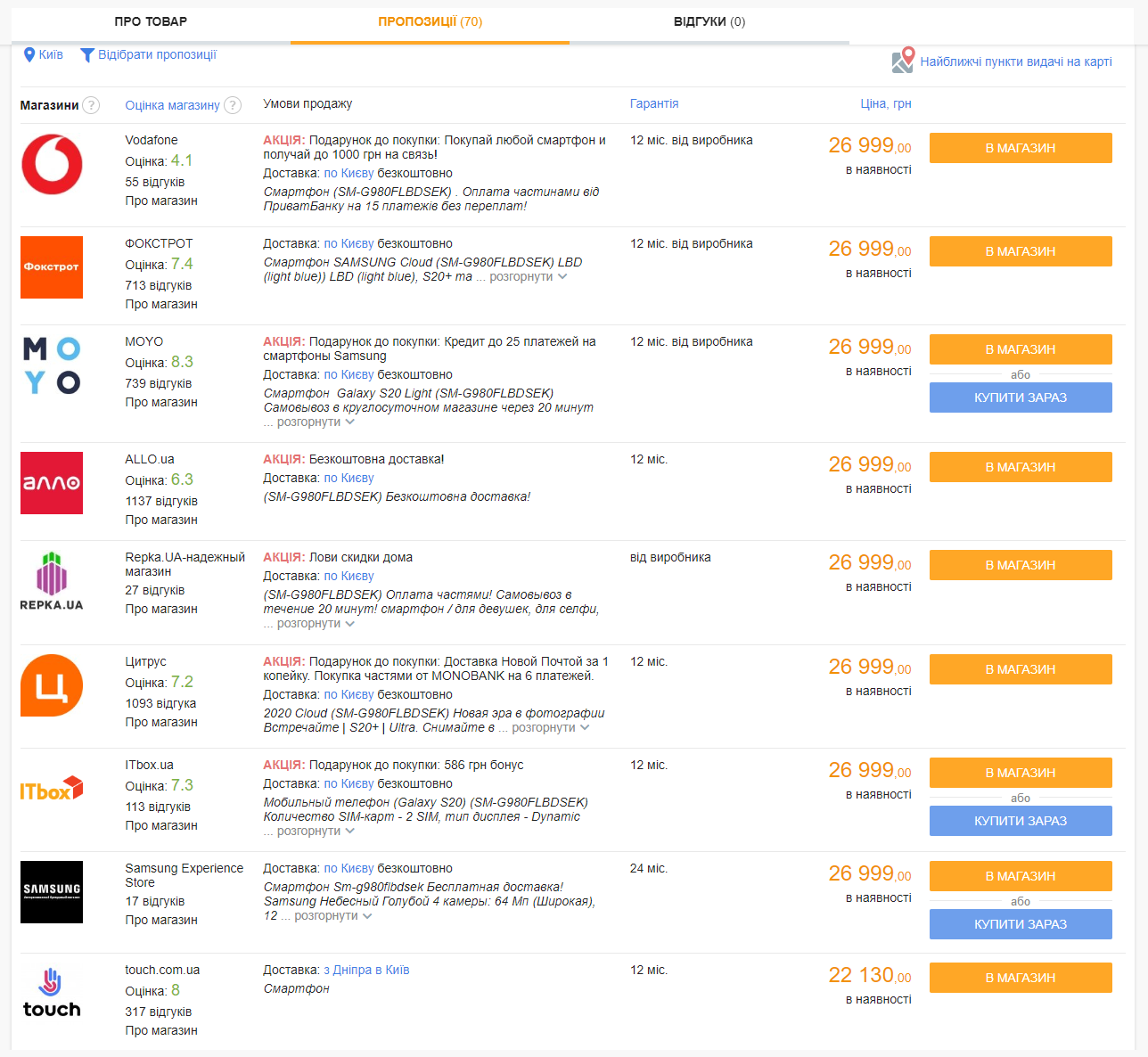This screenshot has height=1057, width=1148.
Task: Expand the Repka.UA offer description
Action: [x=316, y=624]
